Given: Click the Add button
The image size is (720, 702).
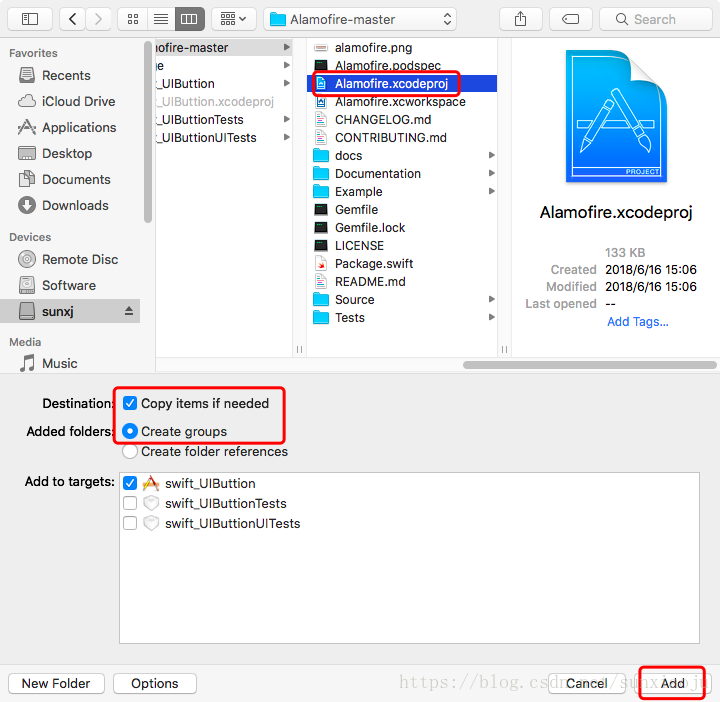Looking at the screenshot, I should click(x=673, y=684).
